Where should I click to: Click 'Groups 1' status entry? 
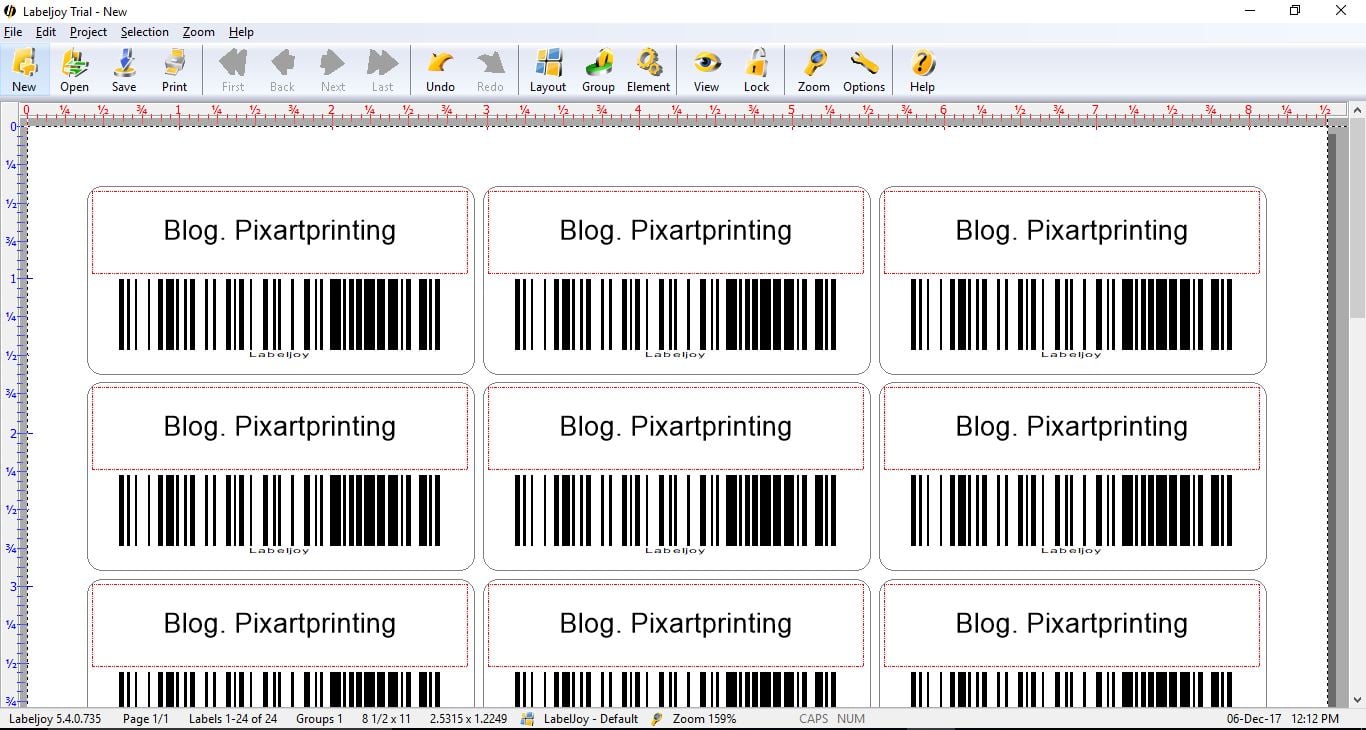(x=319, y=719)
